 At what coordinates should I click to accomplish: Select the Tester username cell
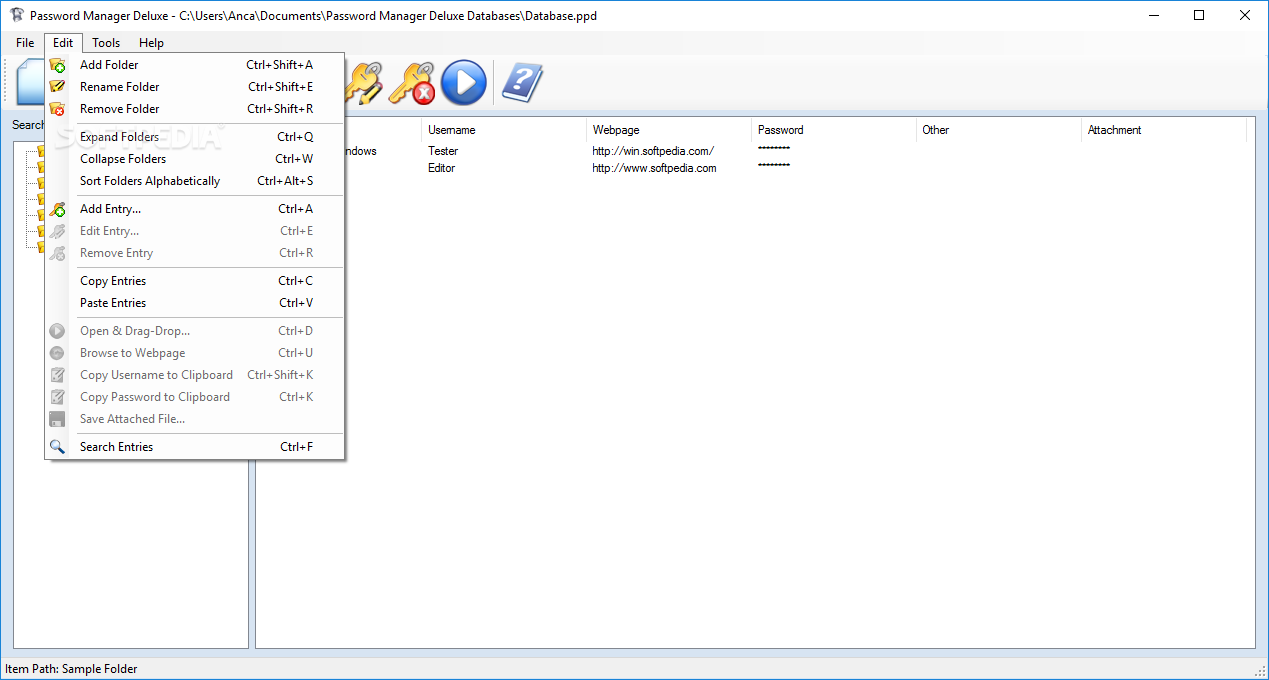click(443, 151)
